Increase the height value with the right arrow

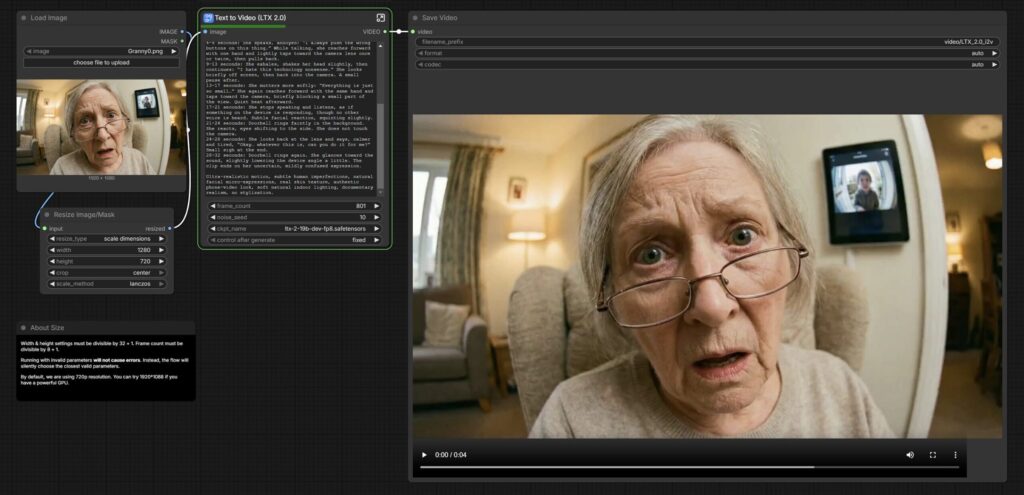pyautogui.click(x=162, y=261)
